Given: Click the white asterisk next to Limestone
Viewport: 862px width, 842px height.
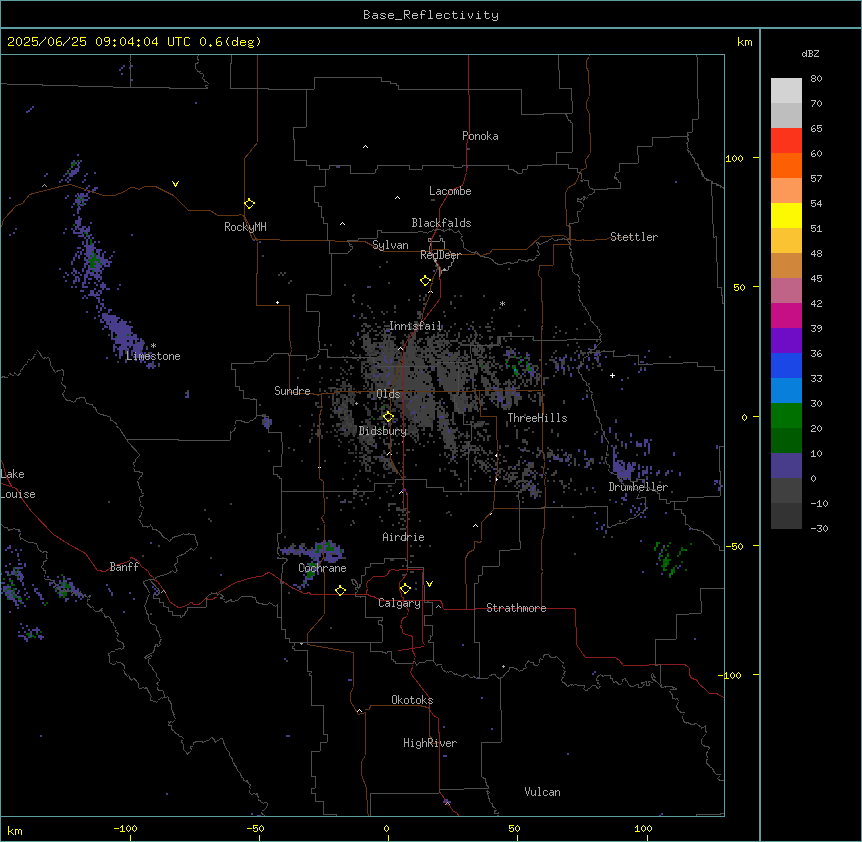Looking at the screenshot, I should (x=153, y=346).
